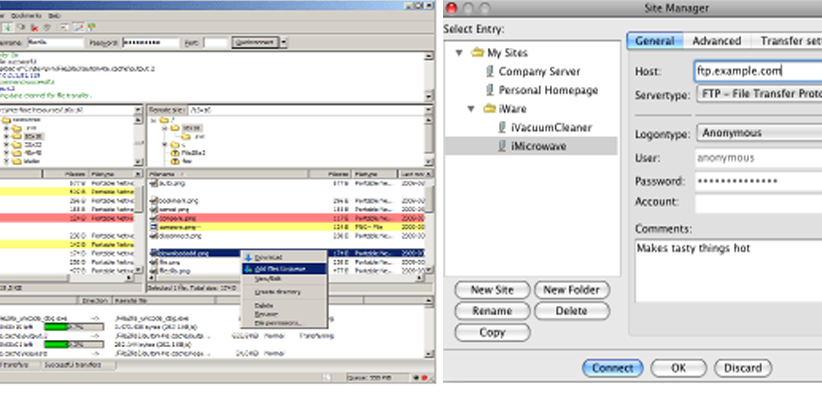Click the iVacuumCleaner site icon
The image size is (822, 400).
(x=502, y=128)
